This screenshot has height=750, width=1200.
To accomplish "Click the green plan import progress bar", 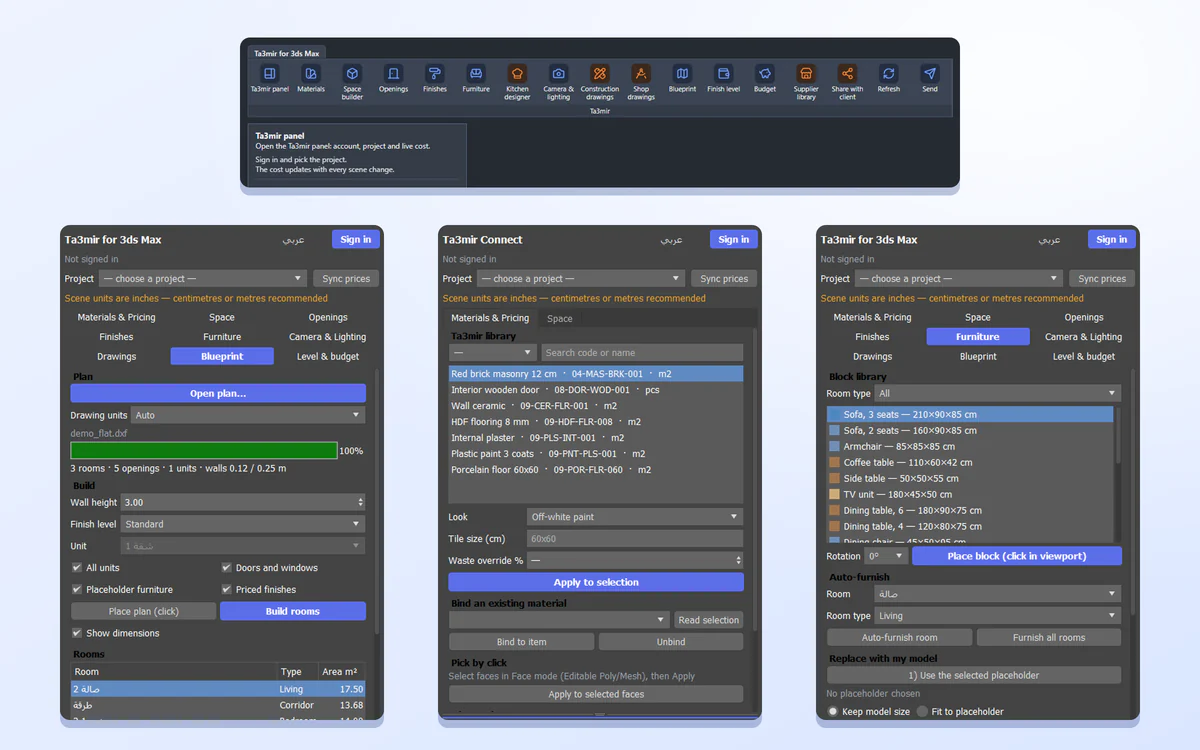I will coord(204,451).
